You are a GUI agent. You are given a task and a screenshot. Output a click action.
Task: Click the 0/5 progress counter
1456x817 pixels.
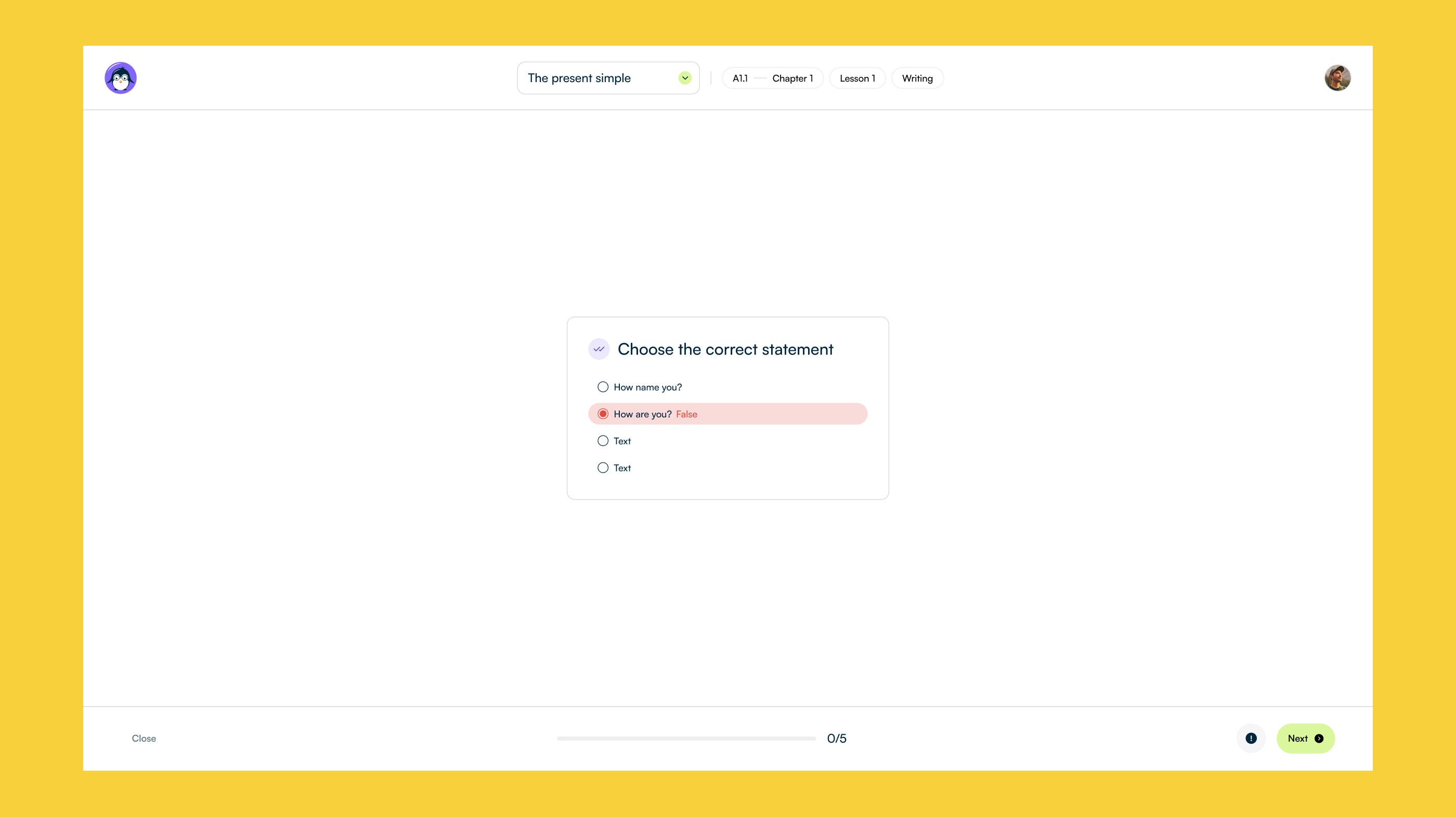tap(837, 739)
